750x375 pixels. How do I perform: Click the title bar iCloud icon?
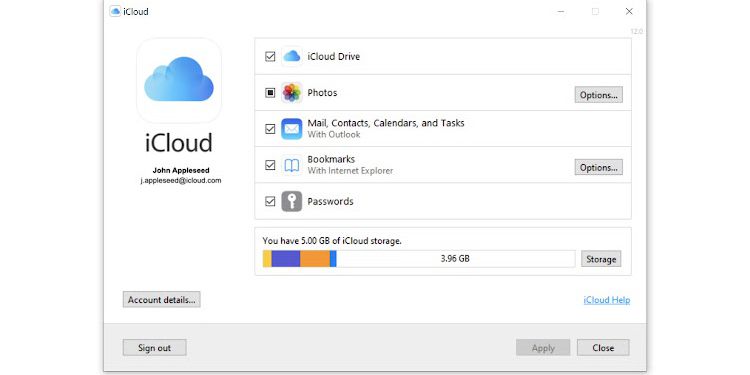coord(115,11)
